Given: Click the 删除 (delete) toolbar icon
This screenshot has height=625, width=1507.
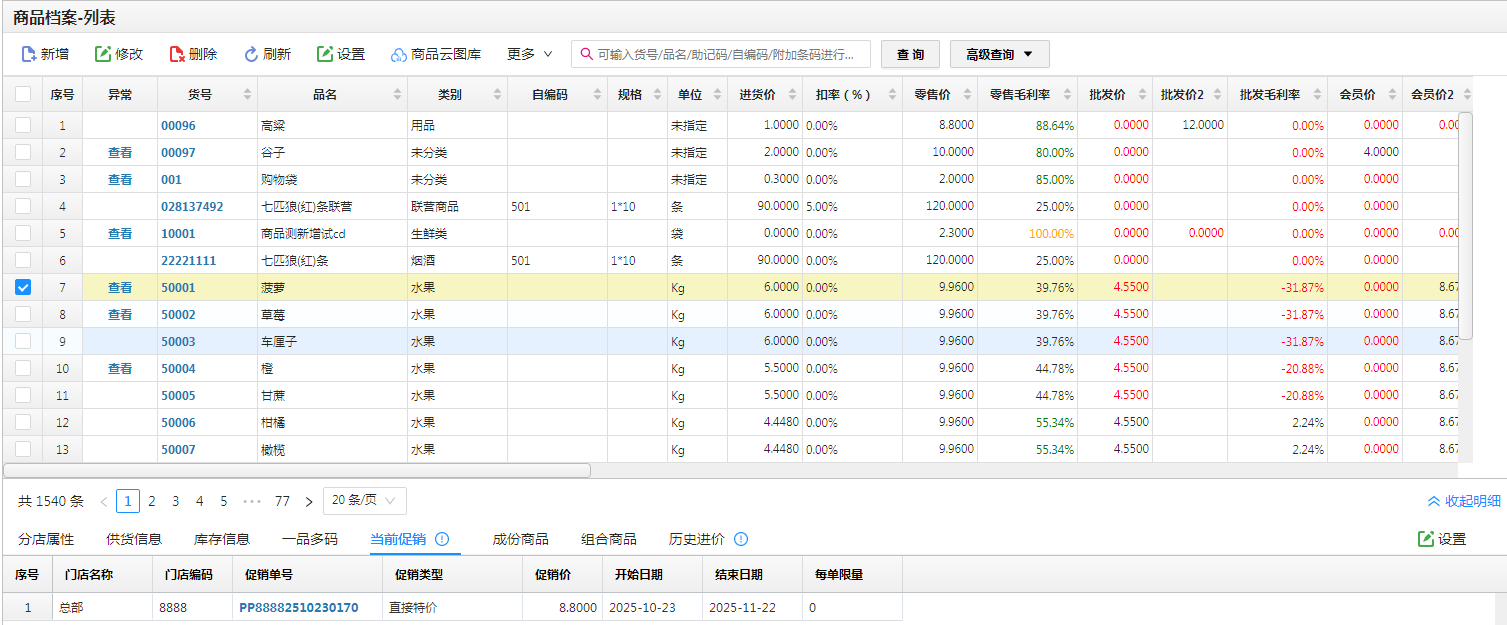Looking at the screenshot, I should 177,54.
